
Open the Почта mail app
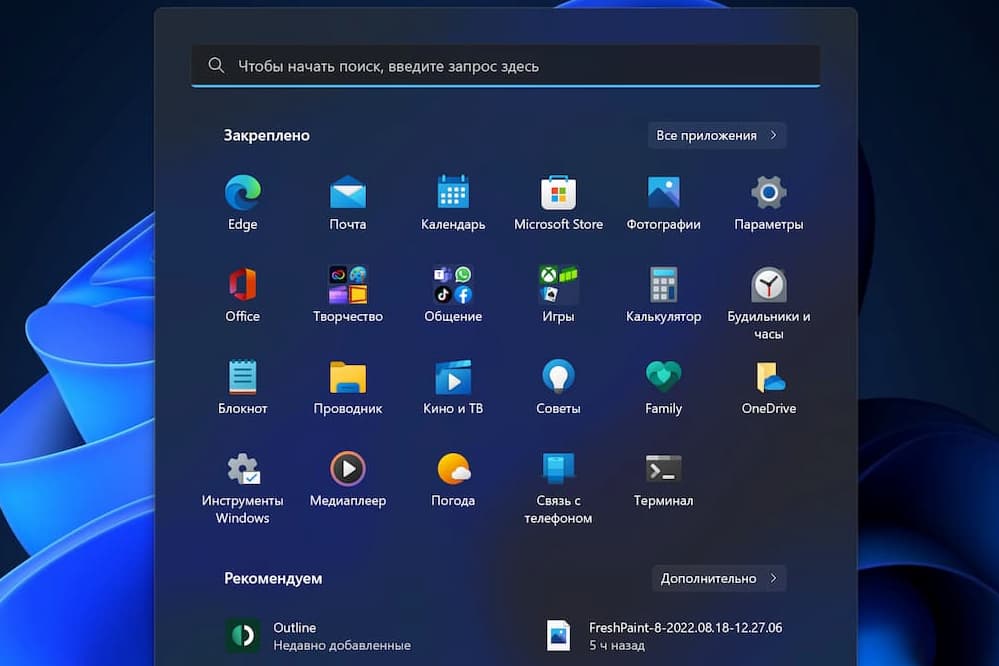click(348, 203)
